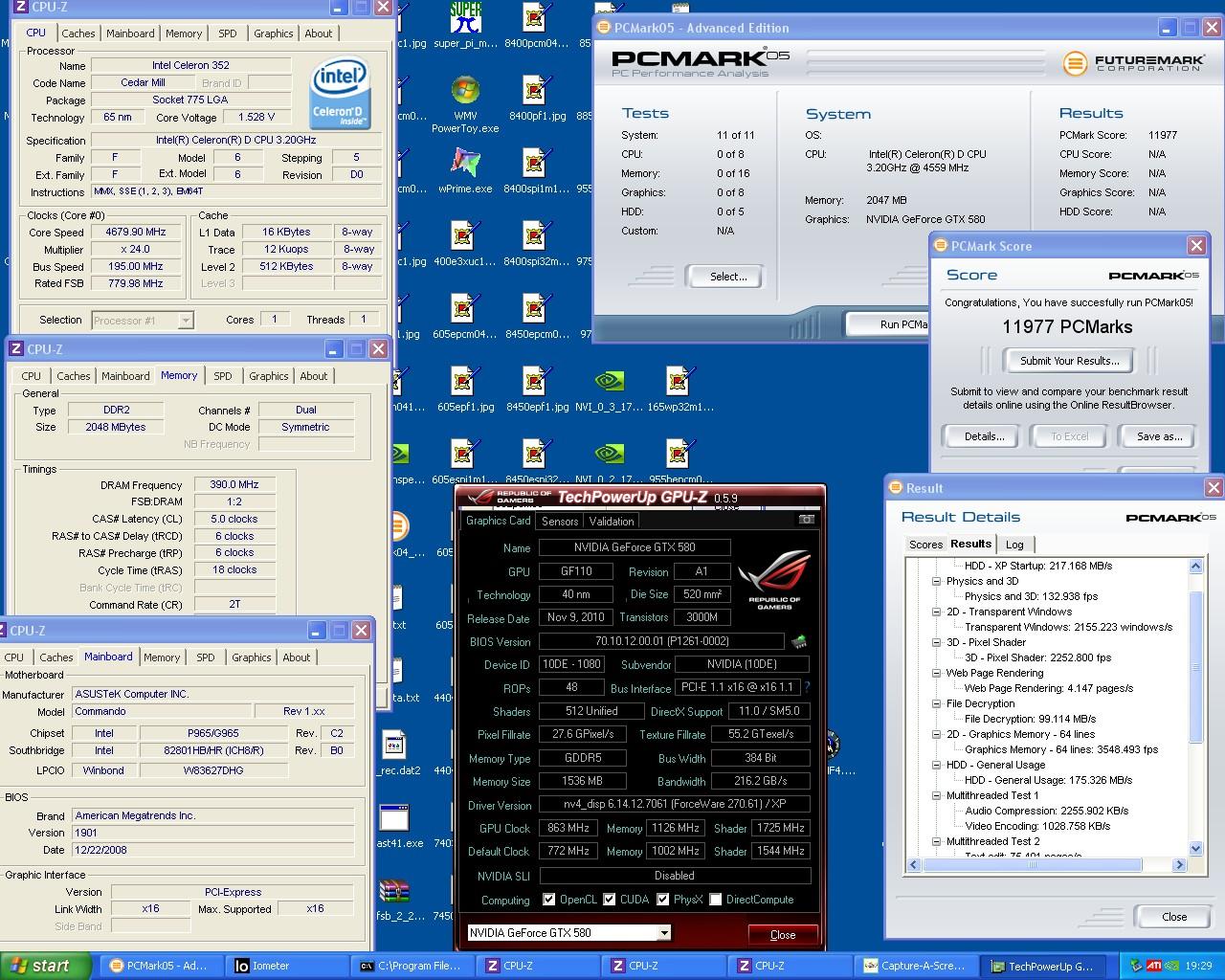Click the Result list scroll-down arrow
The image size is (1225, 980).
[x=1195, y=848]
